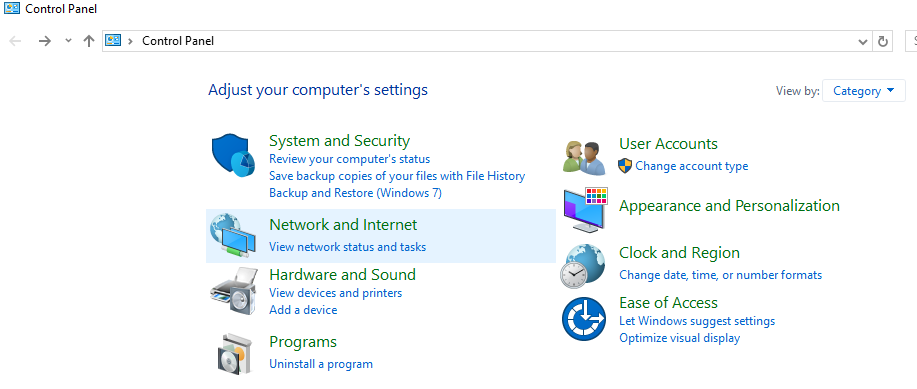
Task: Click Let Windows suggest settings
Action: pos(697,321)
